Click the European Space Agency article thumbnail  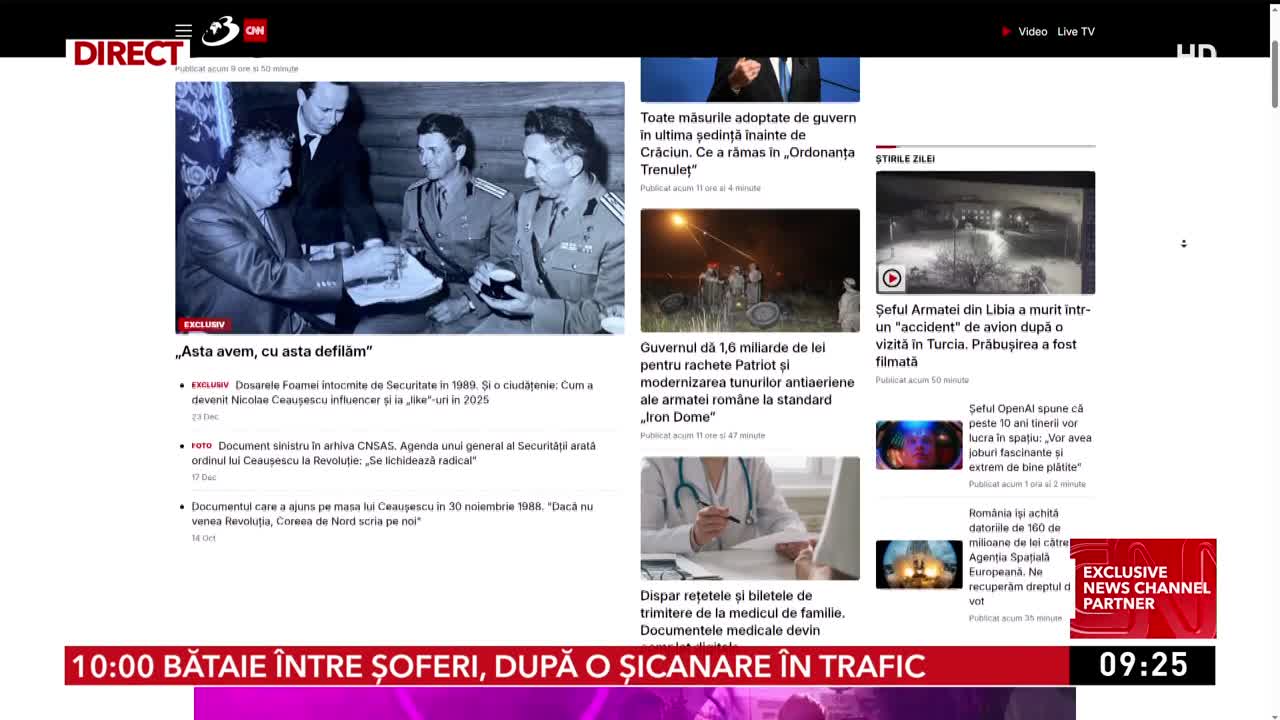[918, 564]
